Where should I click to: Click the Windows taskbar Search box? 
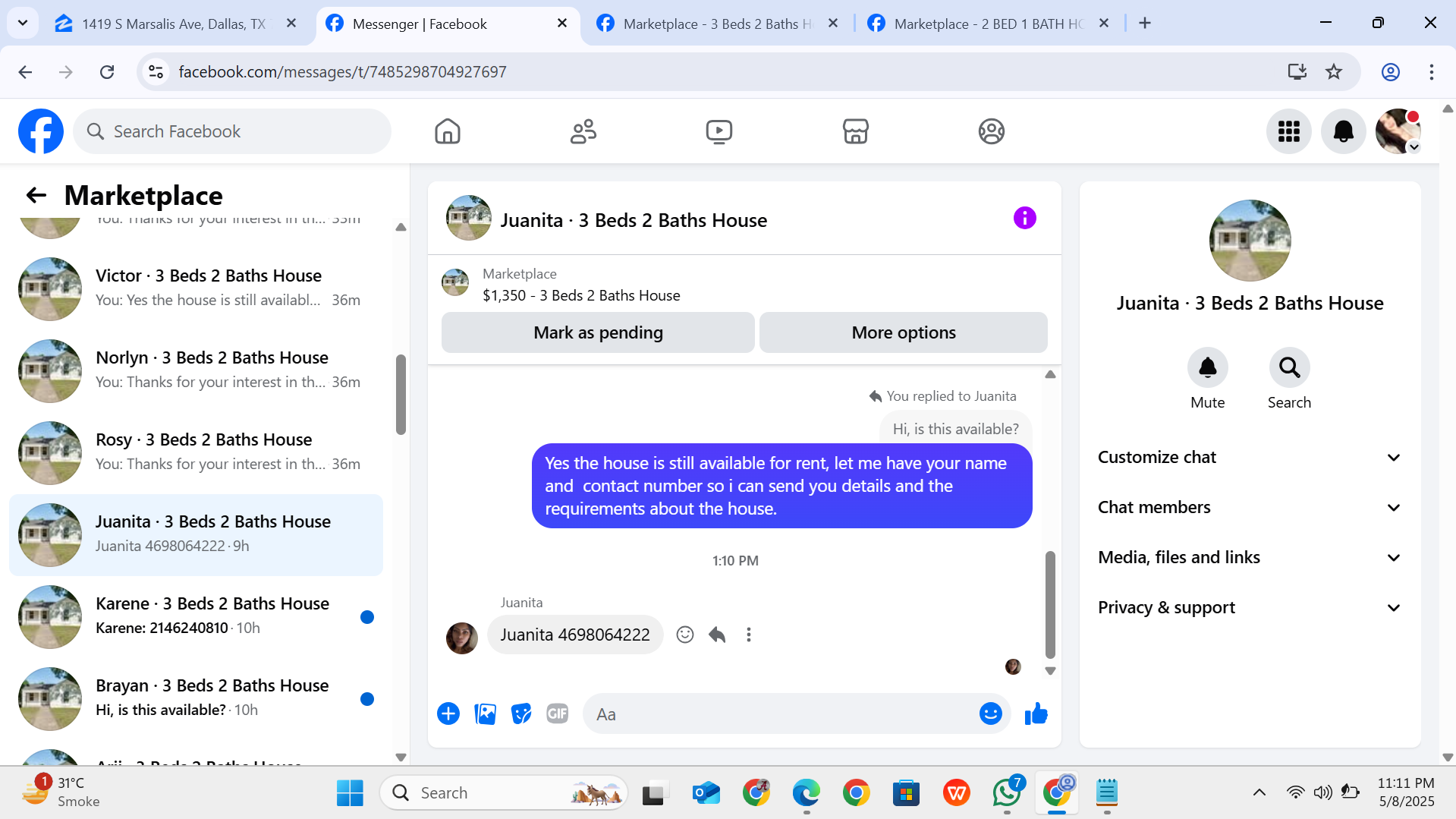504,792
